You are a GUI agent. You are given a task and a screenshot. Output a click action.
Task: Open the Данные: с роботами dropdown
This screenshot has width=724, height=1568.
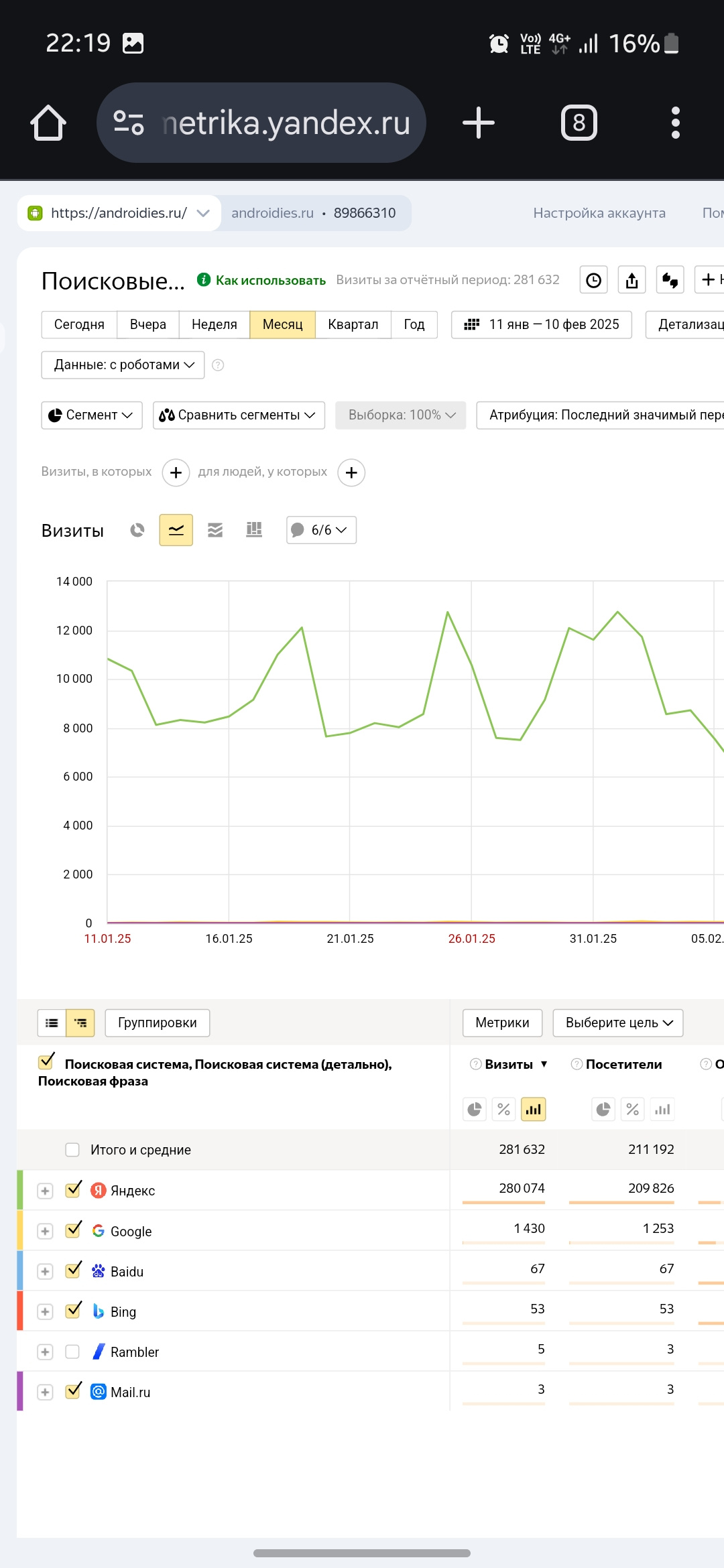[123, 365]
